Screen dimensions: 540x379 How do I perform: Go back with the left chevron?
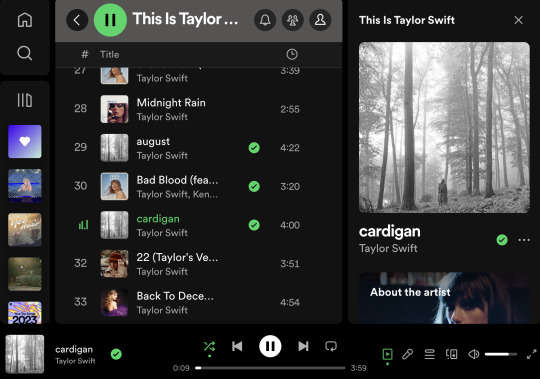tap(77, 20)
